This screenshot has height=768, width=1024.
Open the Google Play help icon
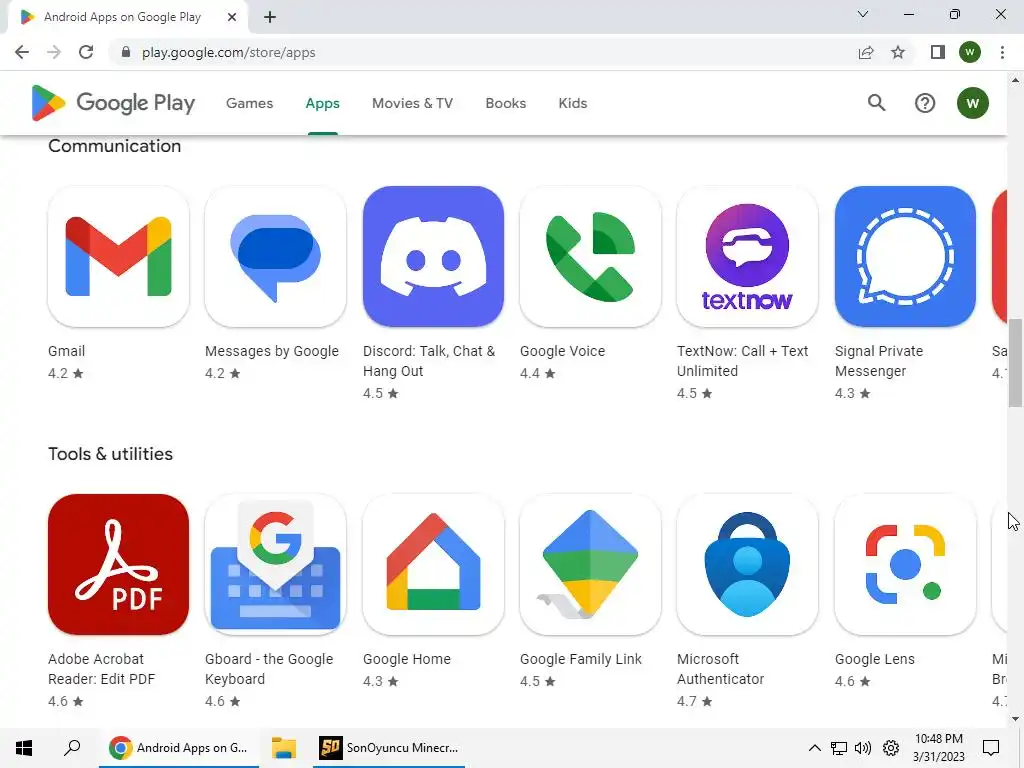click(925, 103)
